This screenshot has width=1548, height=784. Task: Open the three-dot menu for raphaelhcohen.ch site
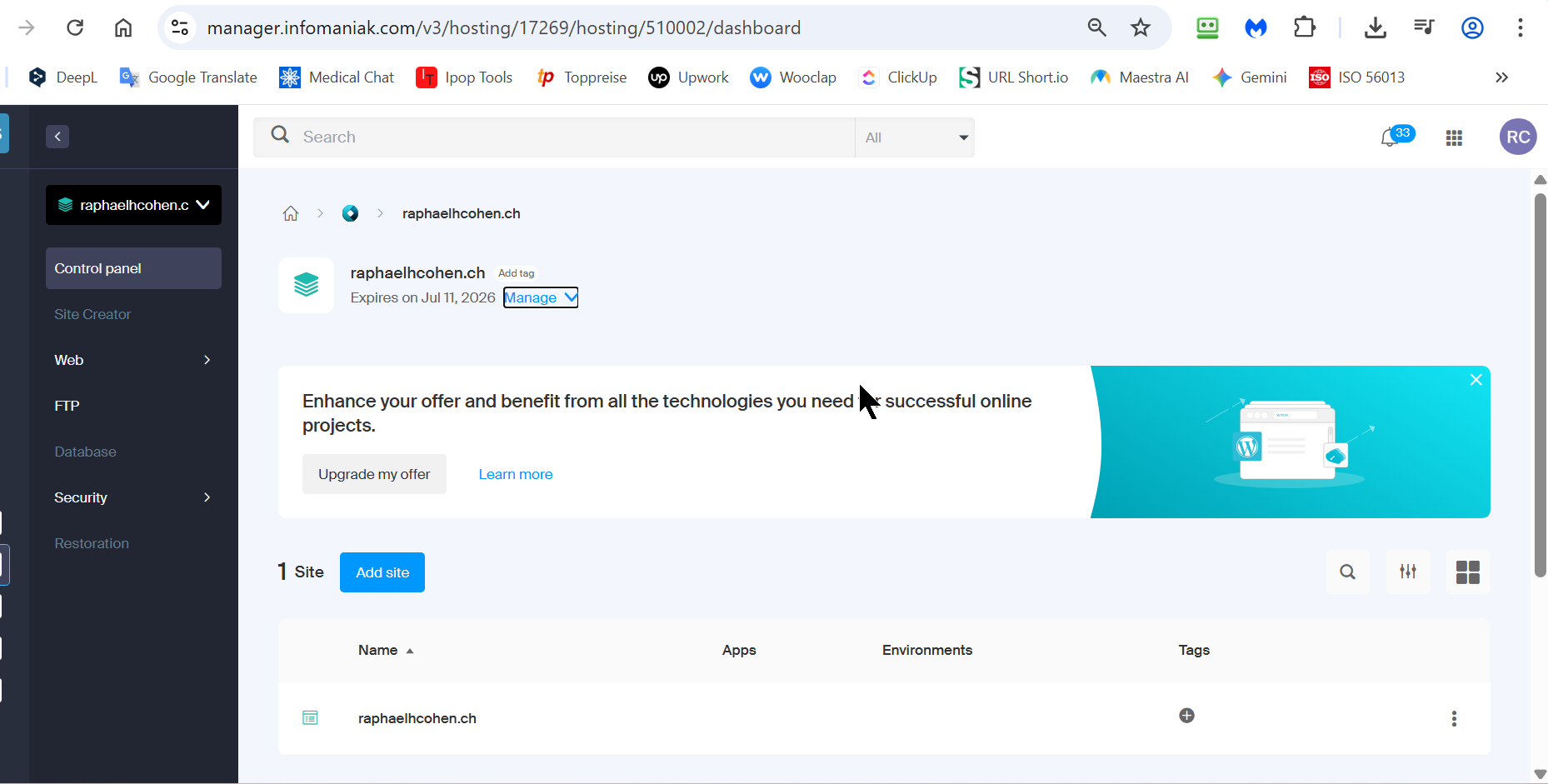pos(1454,719)
